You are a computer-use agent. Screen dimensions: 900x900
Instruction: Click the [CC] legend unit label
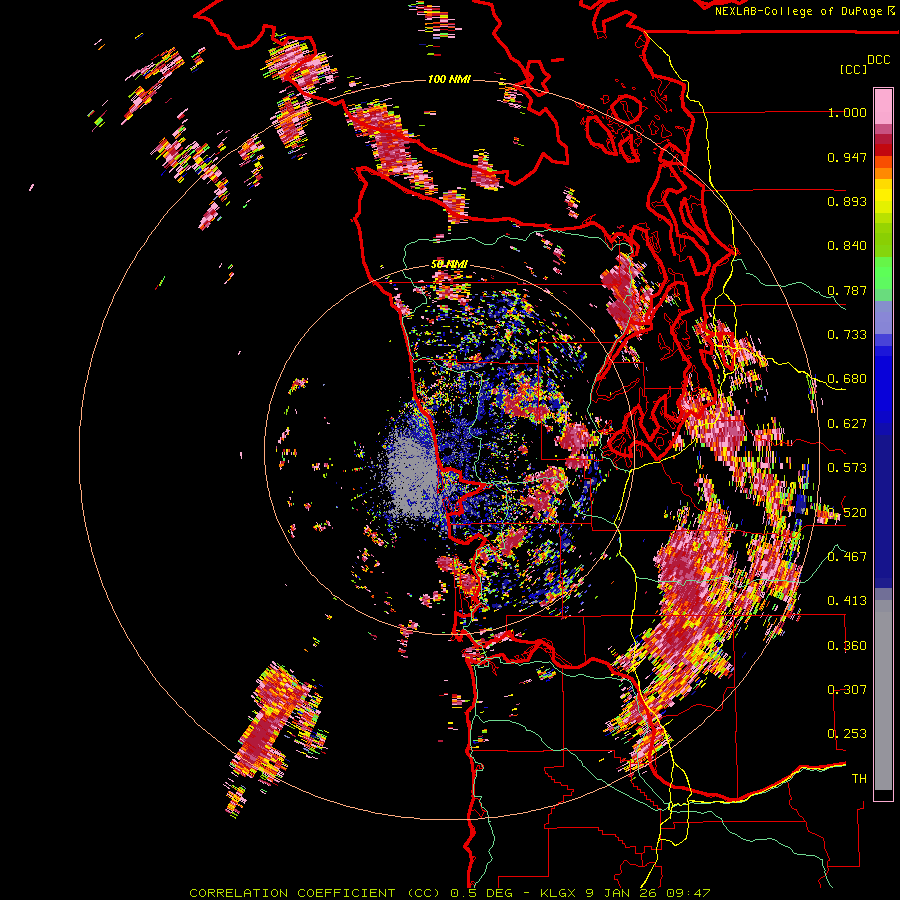(853, 69)
